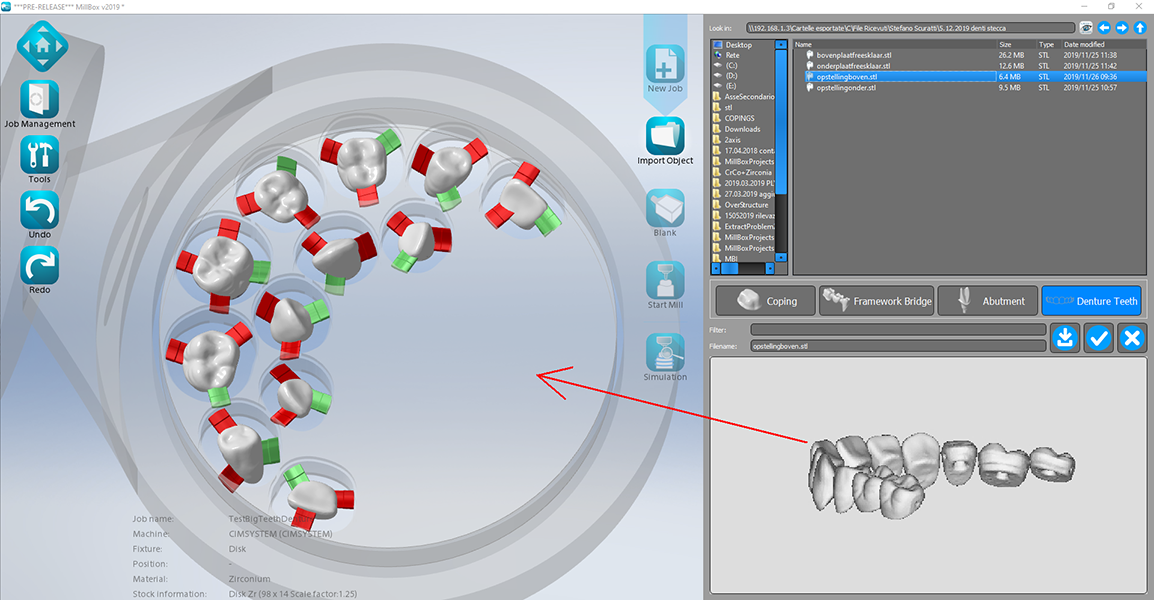Go up one folder level
Screen dimensions: 1154x600
tap(1139, 28)
